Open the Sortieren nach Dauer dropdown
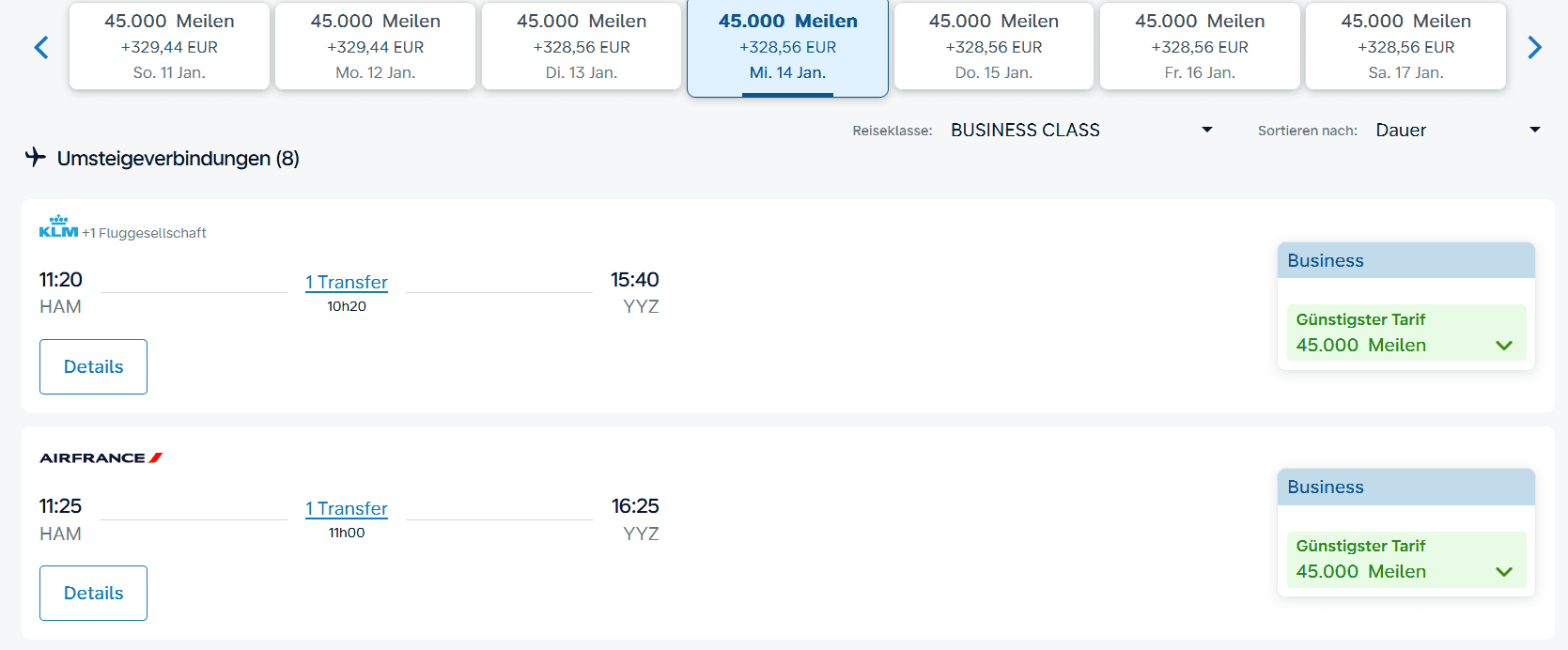This screenshot has height=650, width=1568. click(1457, 131)
